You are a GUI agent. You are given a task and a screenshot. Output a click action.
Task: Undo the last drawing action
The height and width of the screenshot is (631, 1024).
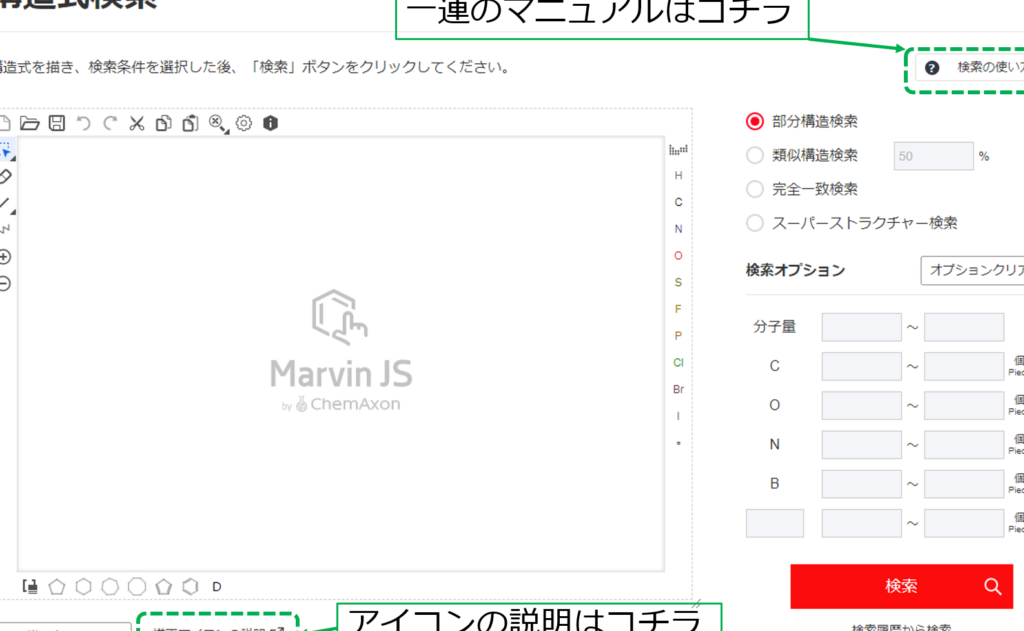coord(84,123)
